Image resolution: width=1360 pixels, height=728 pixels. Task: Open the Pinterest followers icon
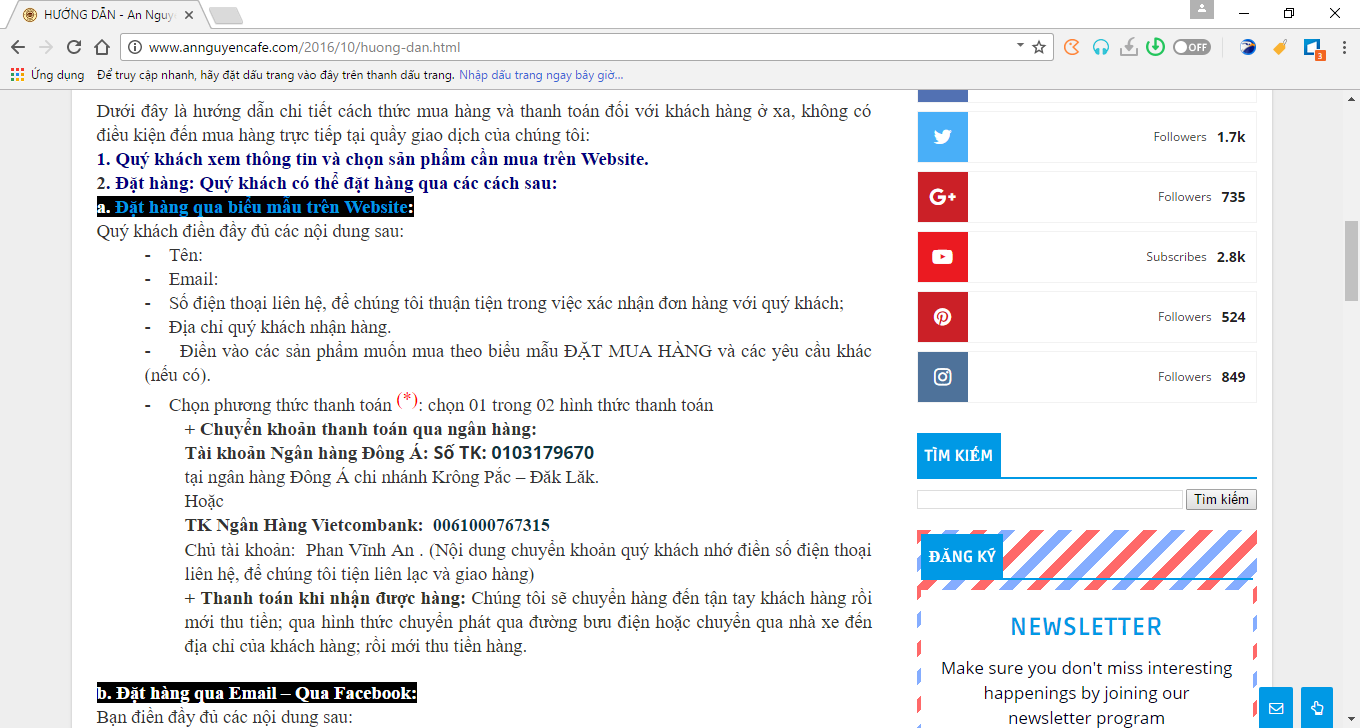point(942,317)
